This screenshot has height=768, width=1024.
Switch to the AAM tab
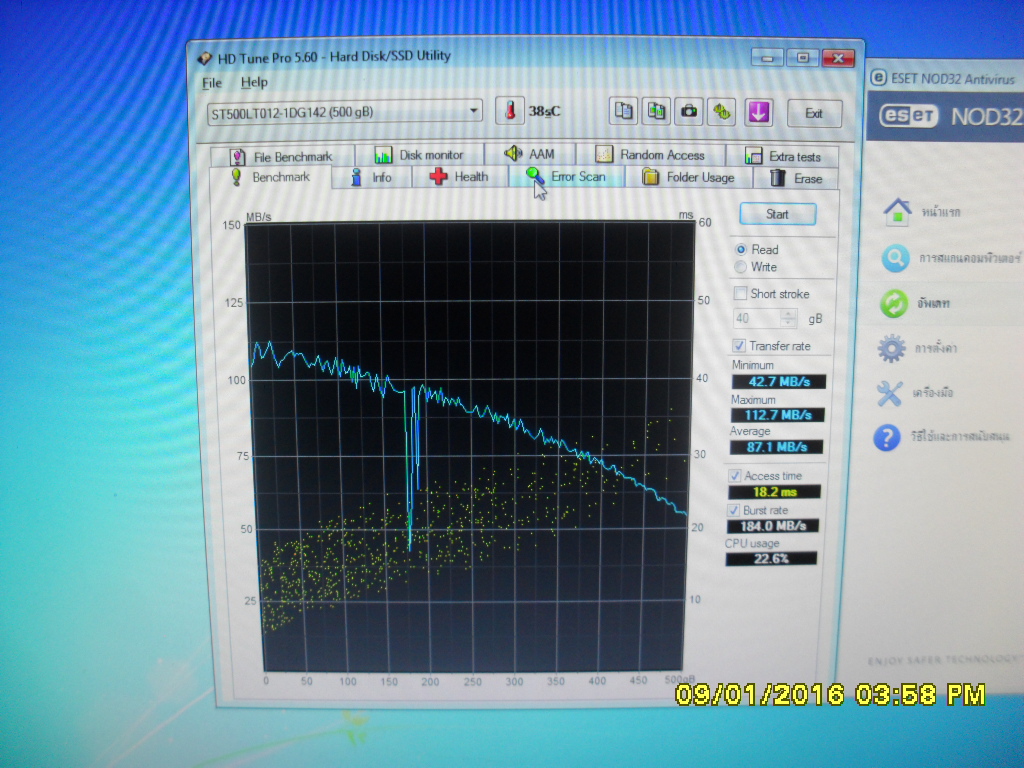coord(530,154)
